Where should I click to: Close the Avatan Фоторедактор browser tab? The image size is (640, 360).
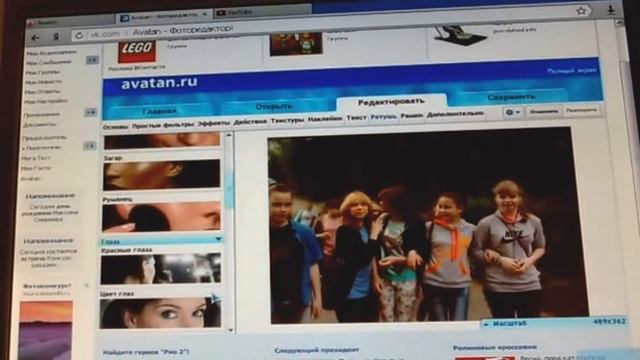205,14
